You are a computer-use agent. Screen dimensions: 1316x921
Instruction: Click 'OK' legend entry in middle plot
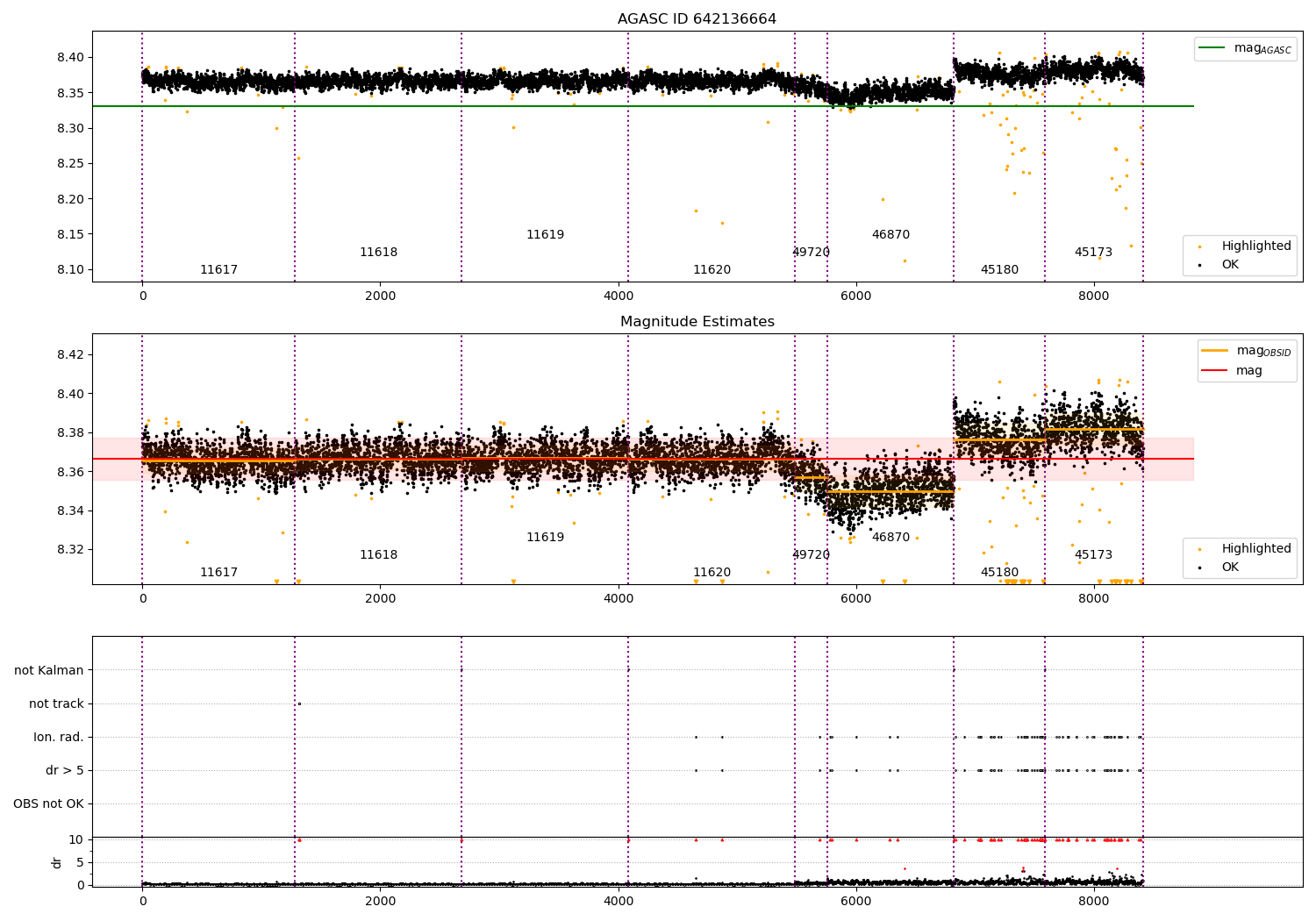[x=1230, y=568]
